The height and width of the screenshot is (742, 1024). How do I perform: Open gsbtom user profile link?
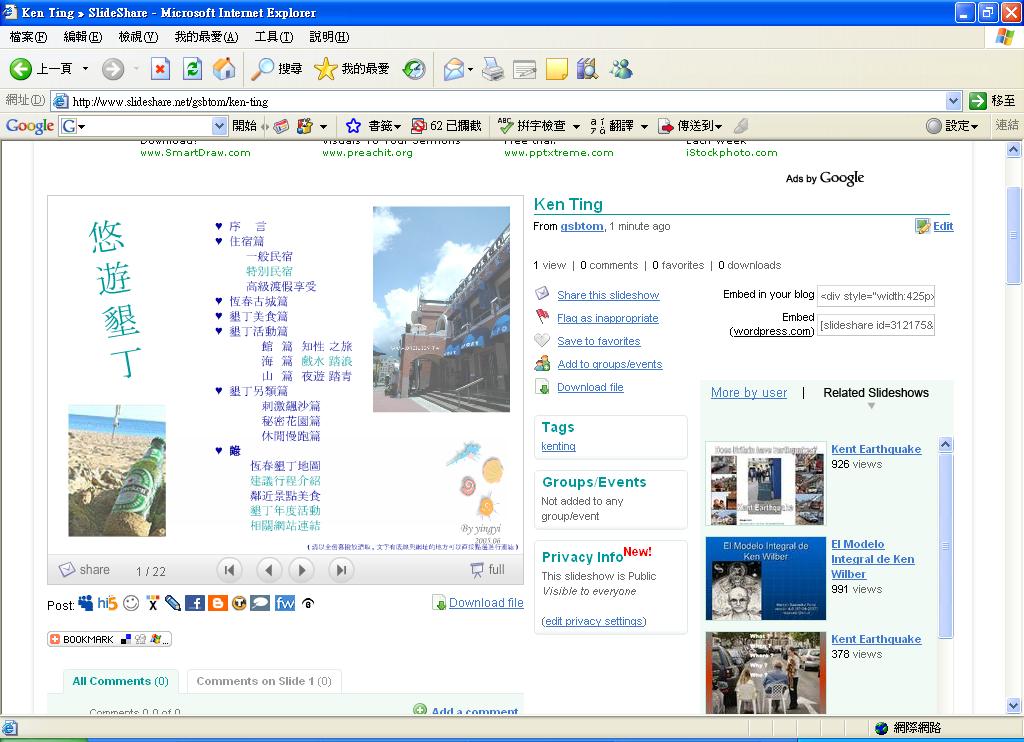pyautogui.click(x=582, y=226)
